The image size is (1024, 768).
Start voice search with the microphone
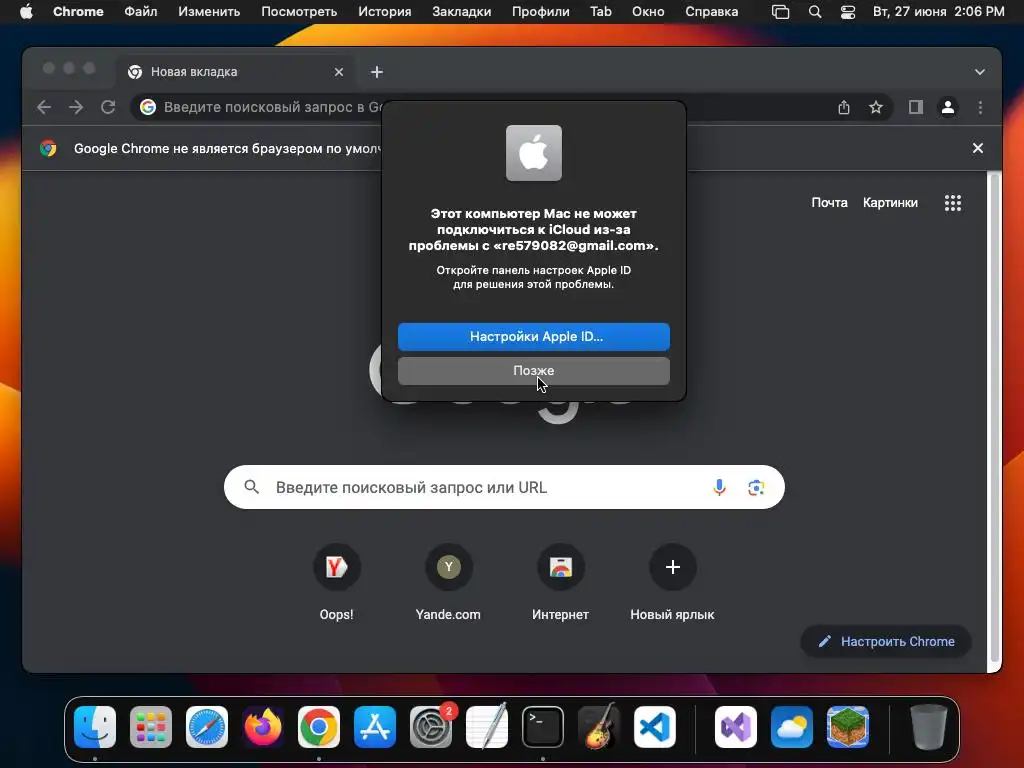tap(719, 487)
